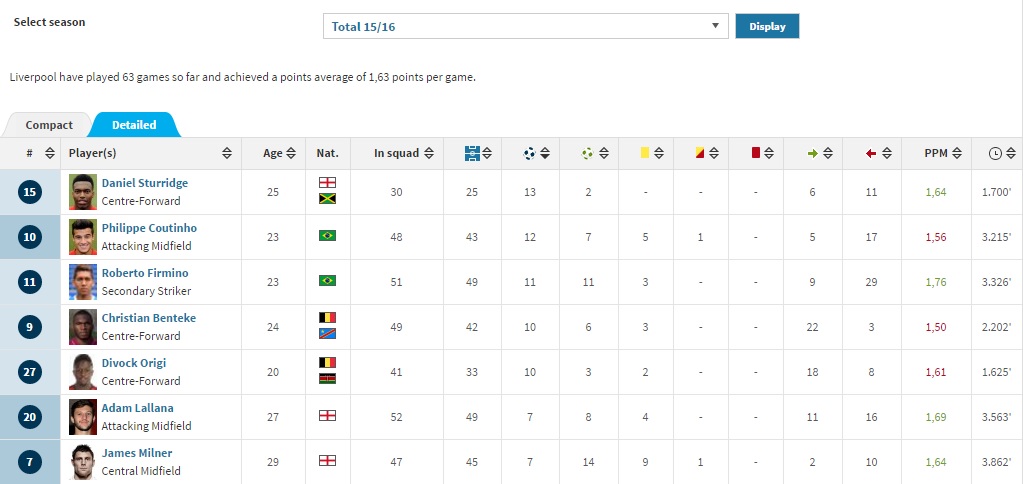Sort by second yellow card icon
The width and height of the screenshot is (1023, 484).
(x=699, y=153)
